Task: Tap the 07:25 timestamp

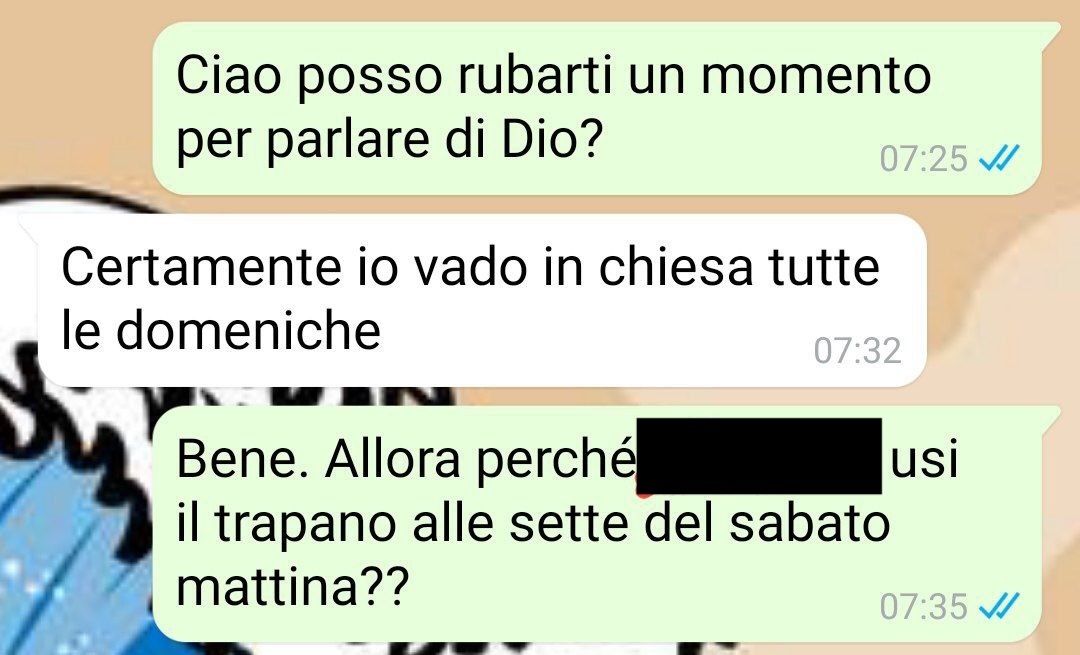Action: [x=923, y=159]
